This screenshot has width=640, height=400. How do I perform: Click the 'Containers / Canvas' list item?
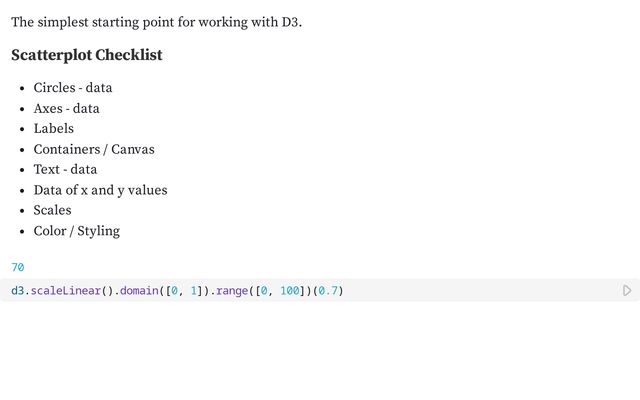click(x=94, y=149)
